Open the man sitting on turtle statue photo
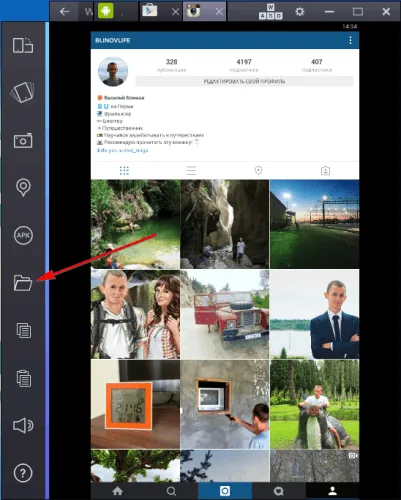The width and height of the screenshot is (401, 500). [x=315, y=404]
